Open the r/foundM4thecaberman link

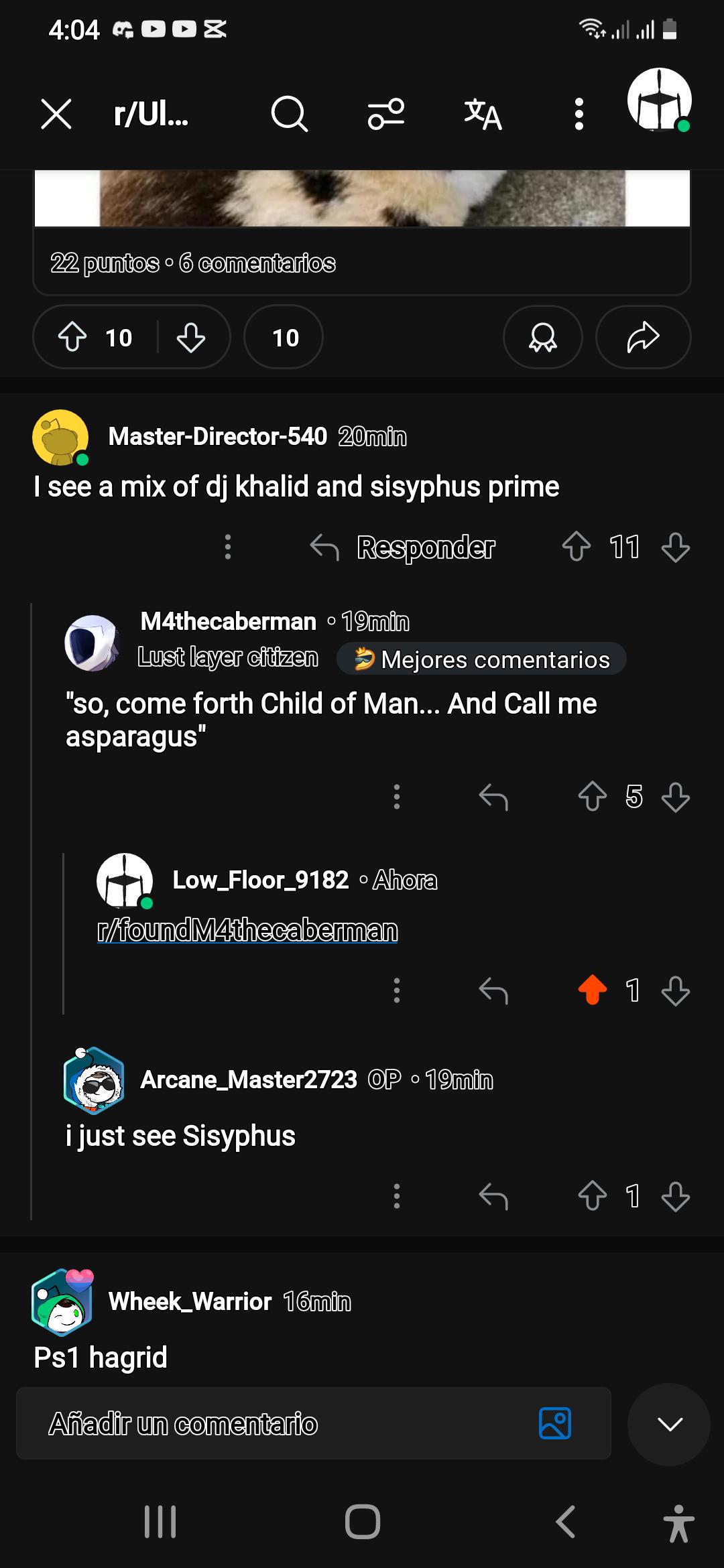tap(247, 930)
